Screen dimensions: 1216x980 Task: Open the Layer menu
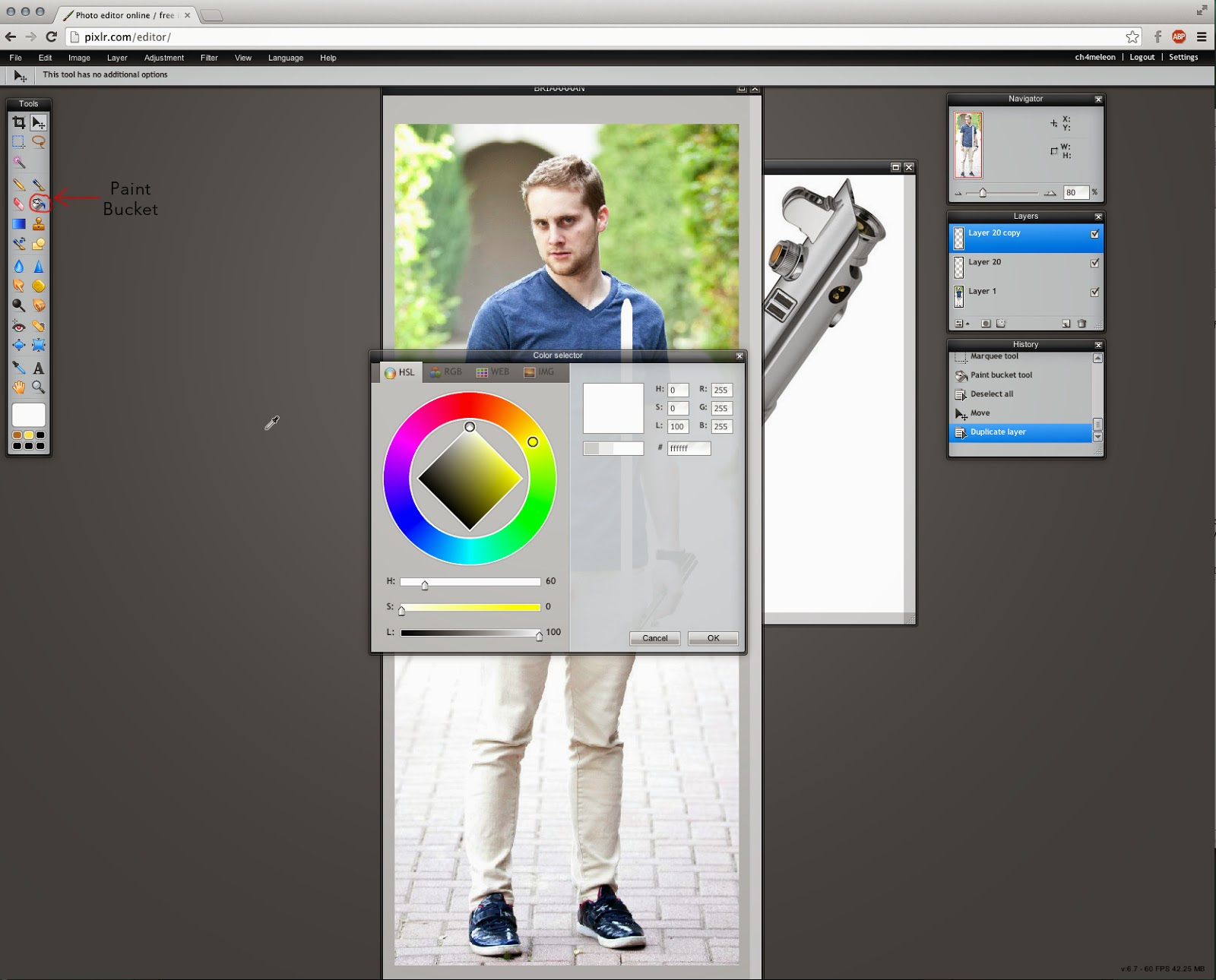click(x=117, y=58)
